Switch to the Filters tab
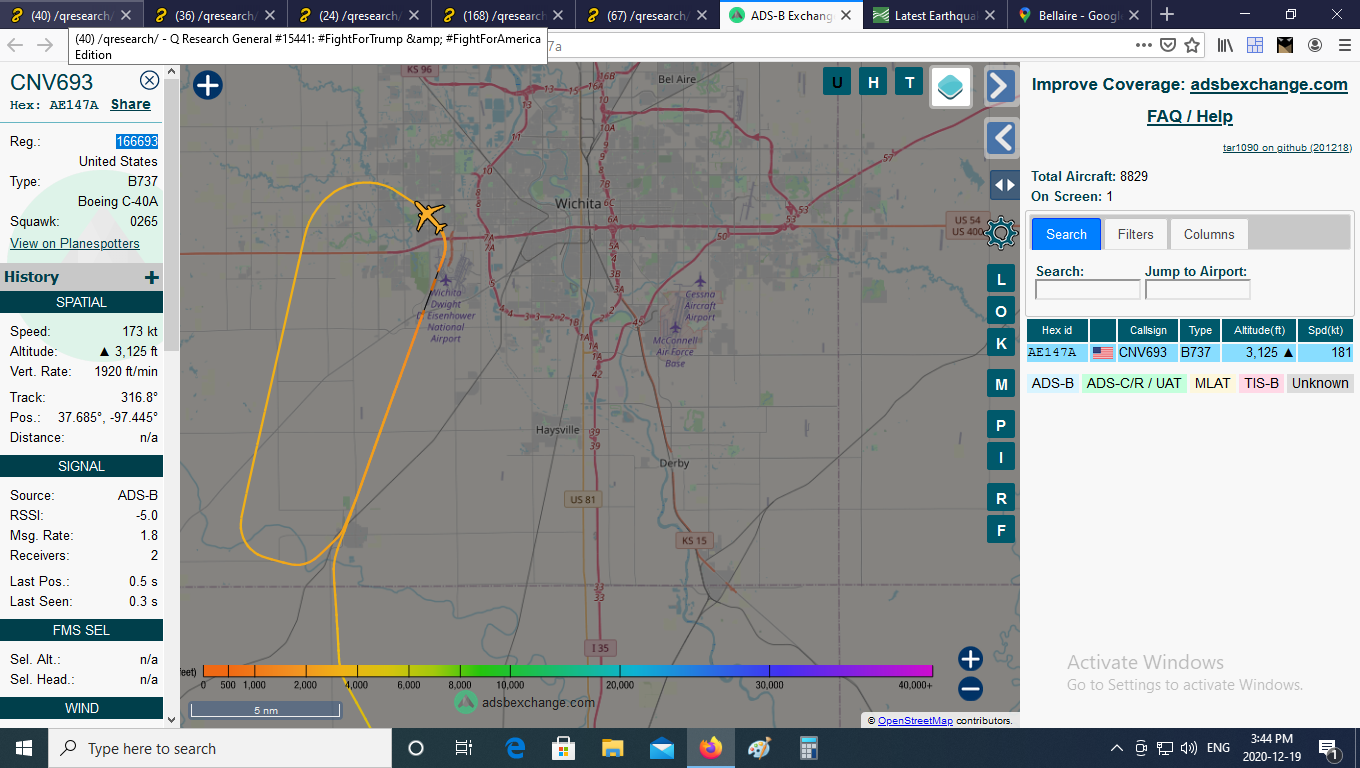Image resolution: width=1360 pixels, height=768 pixels. coord(1135,234)
